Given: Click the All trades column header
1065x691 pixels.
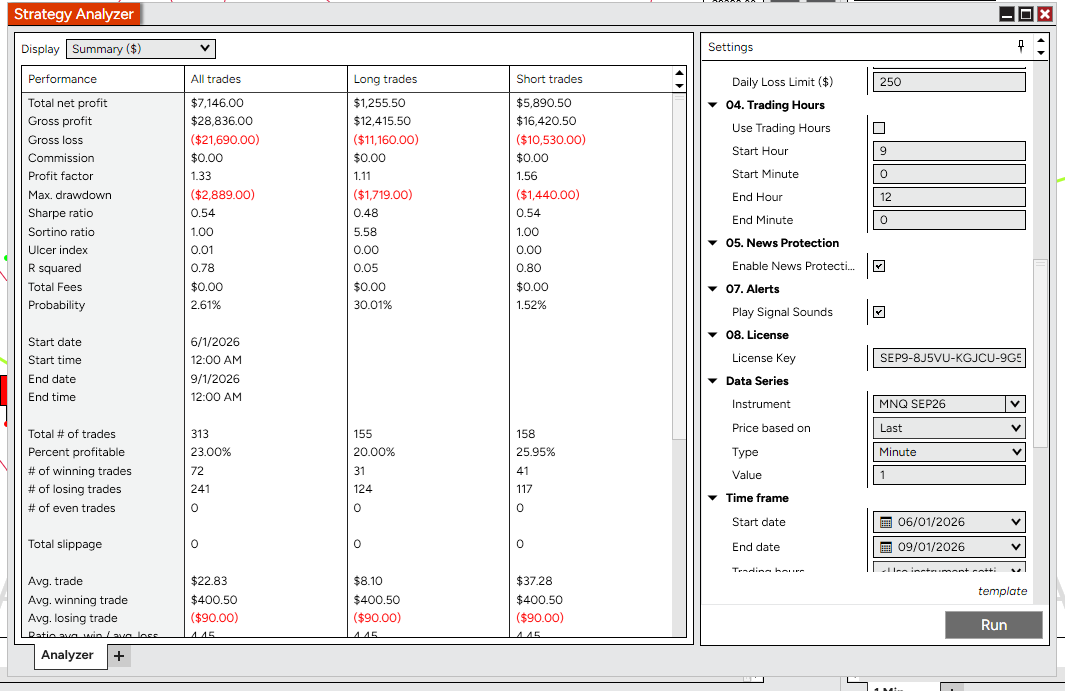Looking at the screenshot, I should [x=266, y=79].
